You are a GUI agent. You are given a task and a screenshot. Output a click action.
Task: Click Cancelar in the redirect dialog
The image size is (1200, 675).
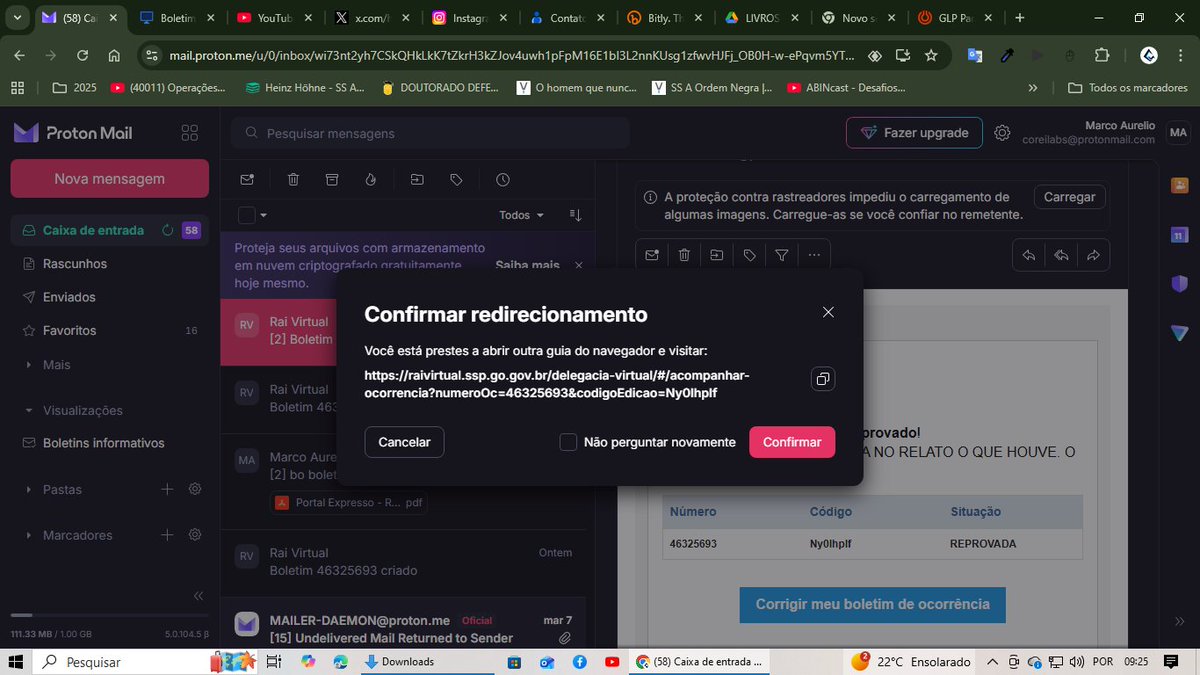[x=404, y=442]
